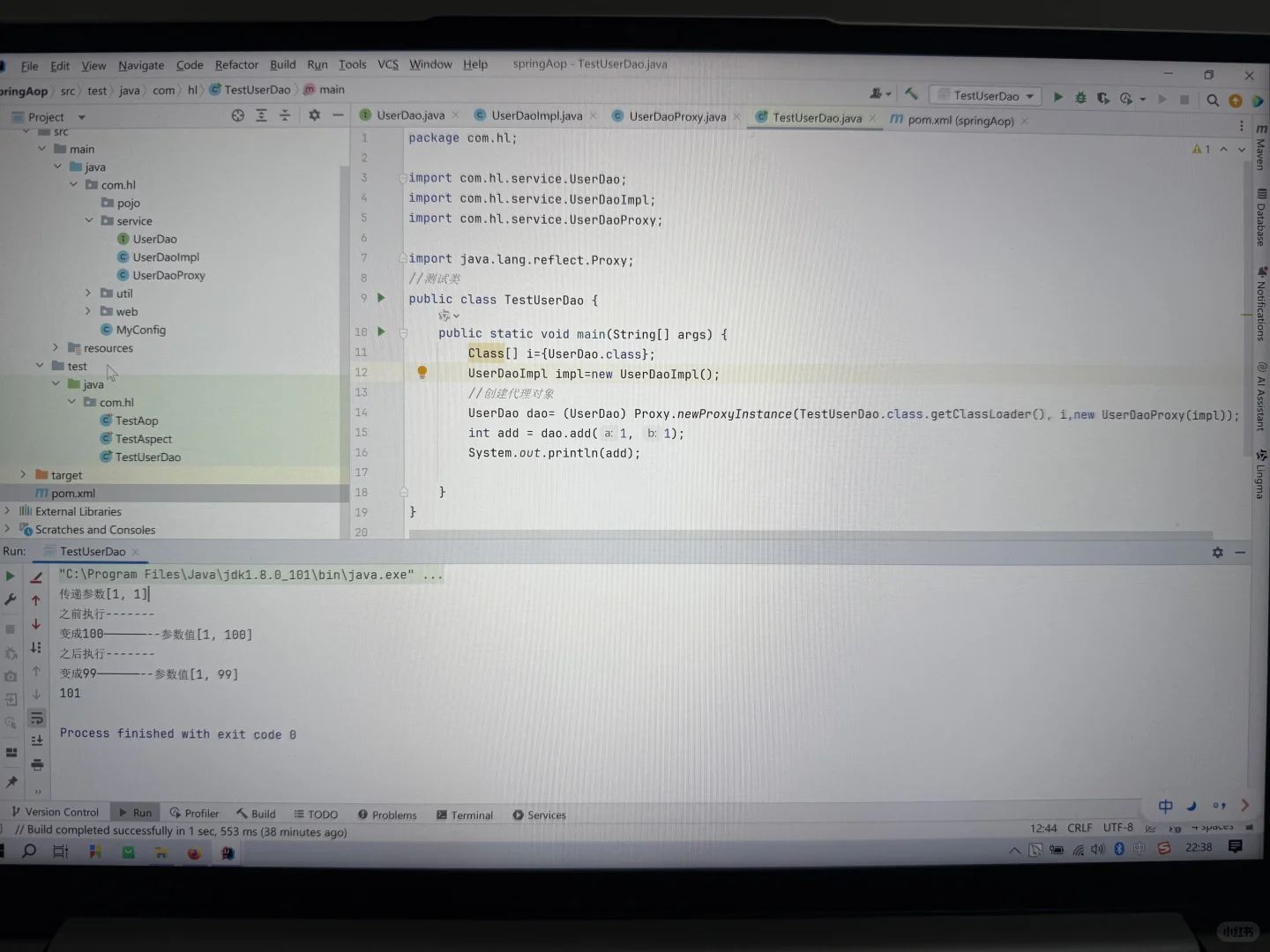Viewport: 1270px width, 952px height.
Task: Expand all items in Project panel
Action: click(x=261, y=115)
